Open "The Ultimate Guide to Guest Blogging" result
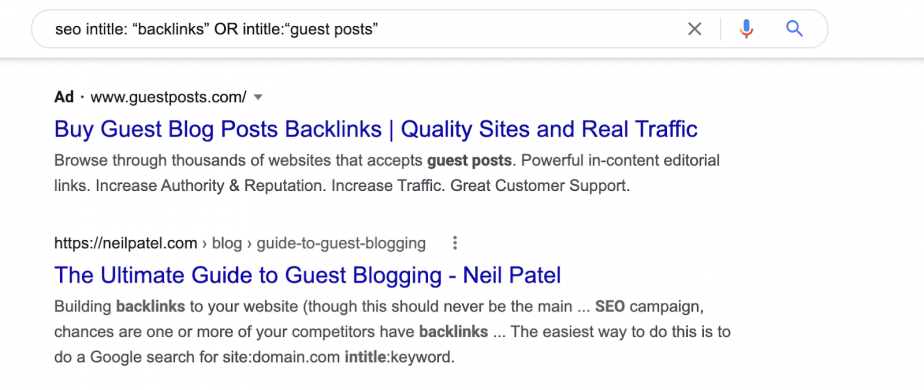The image size is (924, 390). pyautogui.click(x=308, y=275)
